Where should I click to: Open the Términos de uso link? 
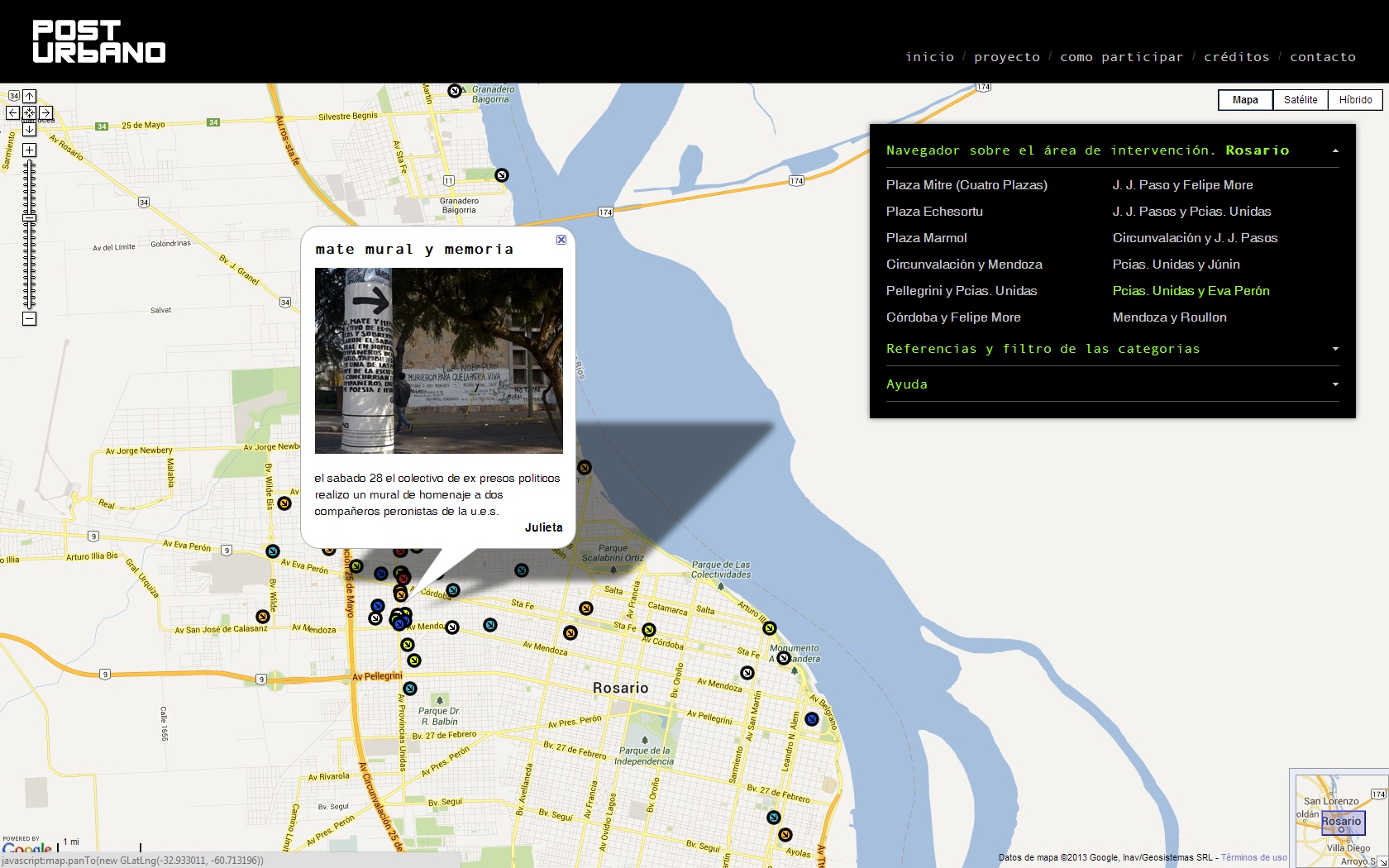1253,857
